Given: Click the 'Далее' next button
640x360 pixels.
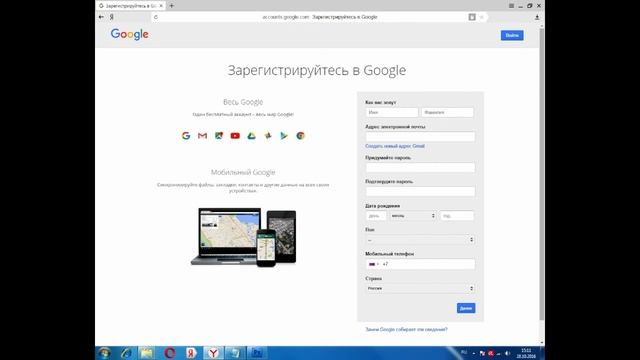Looking at the screenshot, I should click(x=466, y=308).
